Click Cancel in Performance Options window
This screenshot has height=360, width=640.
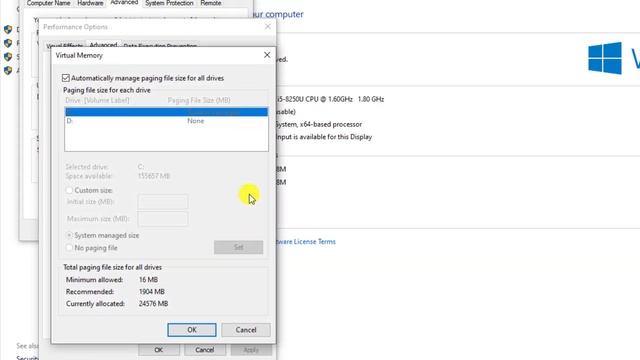tap(204, 350)
